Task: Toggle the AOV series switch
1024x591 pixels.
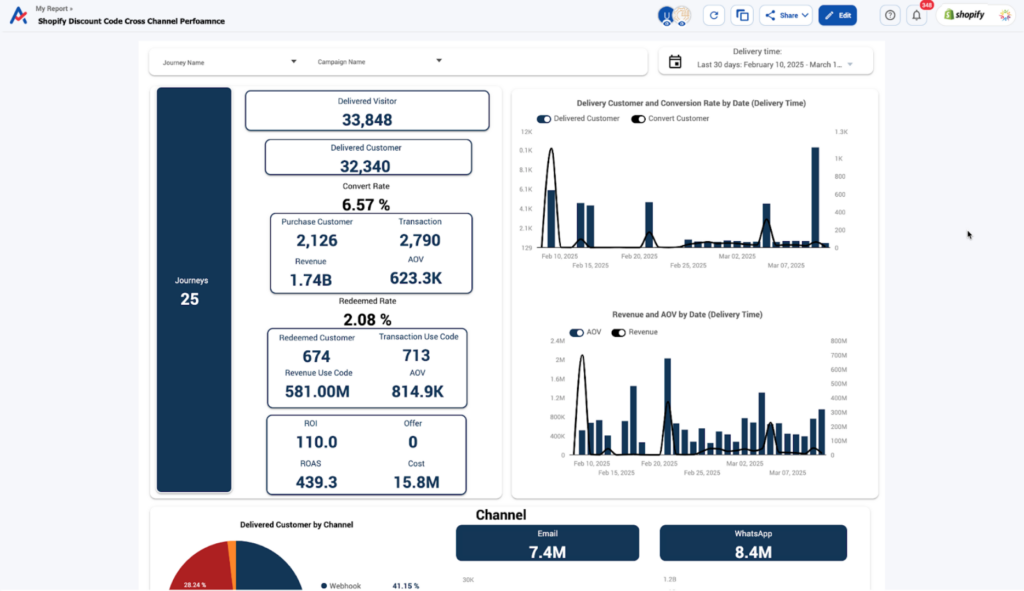Action: tap(576, 332)
